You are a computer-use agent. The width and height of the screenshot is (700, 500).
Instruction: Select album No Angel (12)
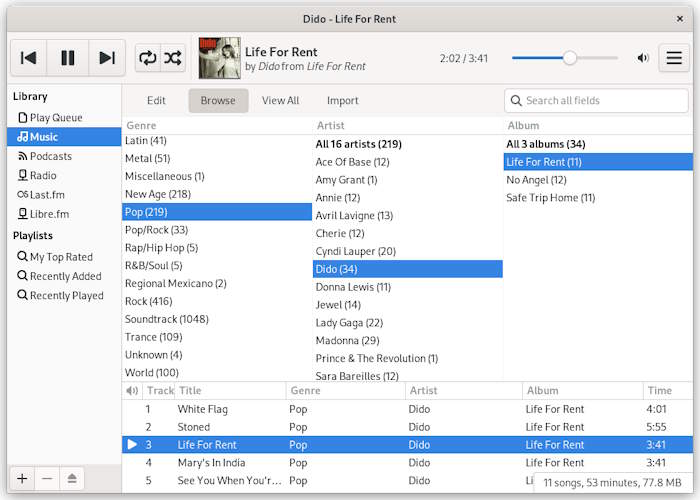click(x=598, y=180)
